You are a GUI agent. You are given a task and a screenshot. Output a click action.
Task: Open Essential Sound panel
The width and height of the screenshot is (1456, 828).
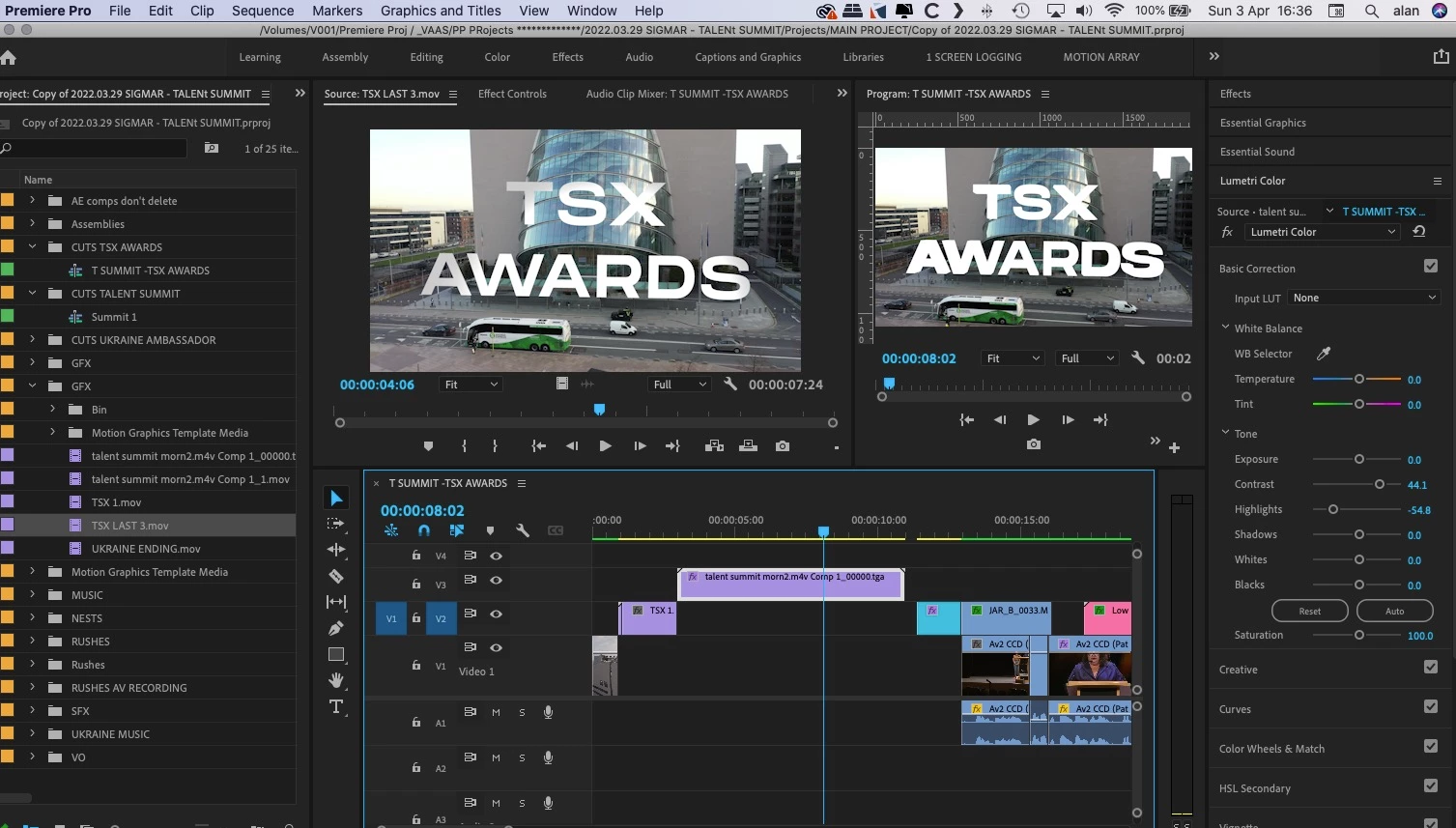(x=1257, y=152)
